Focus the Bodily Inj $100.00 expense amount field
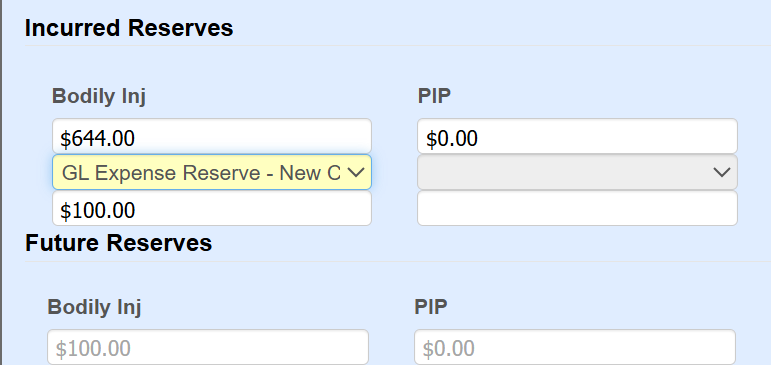This screenshot has height=365, width=771. point(212,208)
